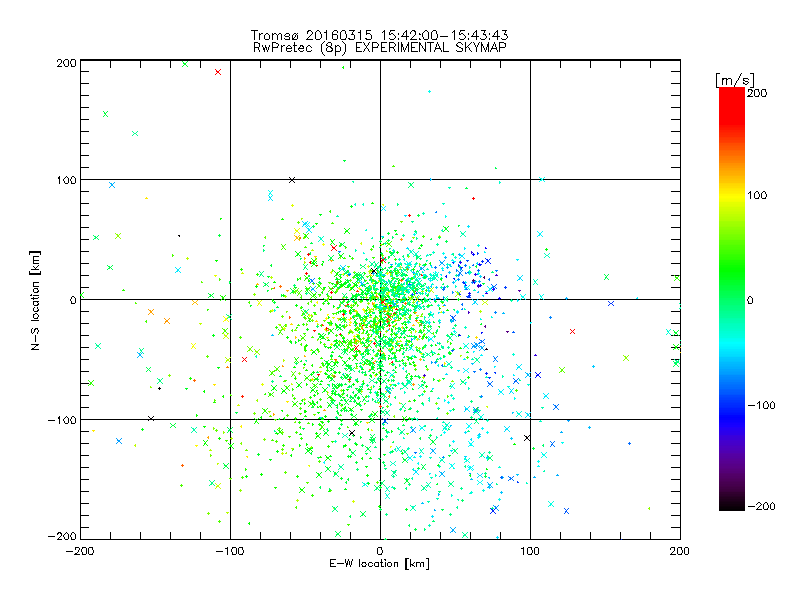
Task: Click the y-axis tick label '-100' on left
Action: pyautogui.click(x=62, y=420)
